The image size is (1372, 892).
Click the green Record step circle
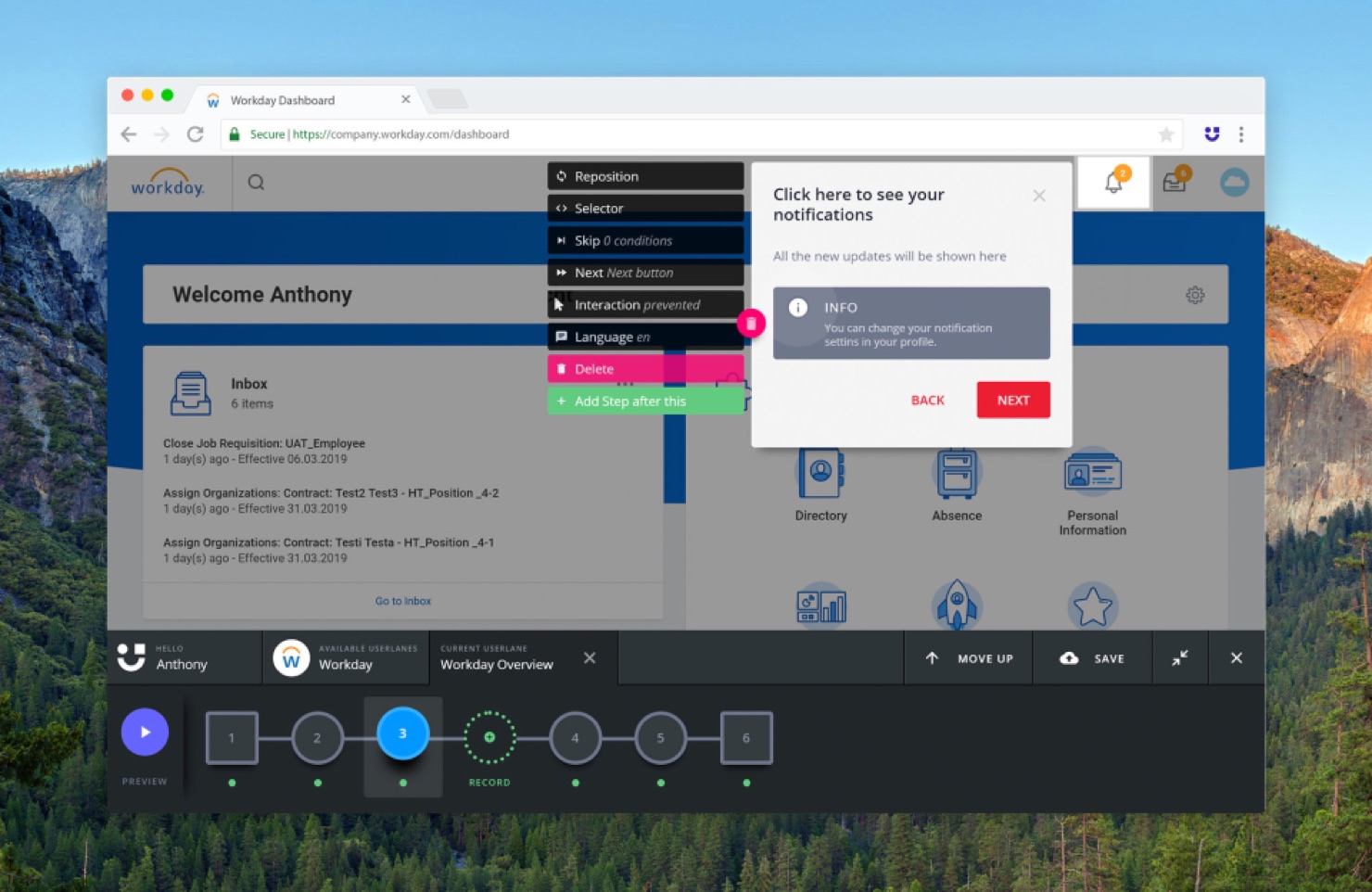(x=489, y=738)
